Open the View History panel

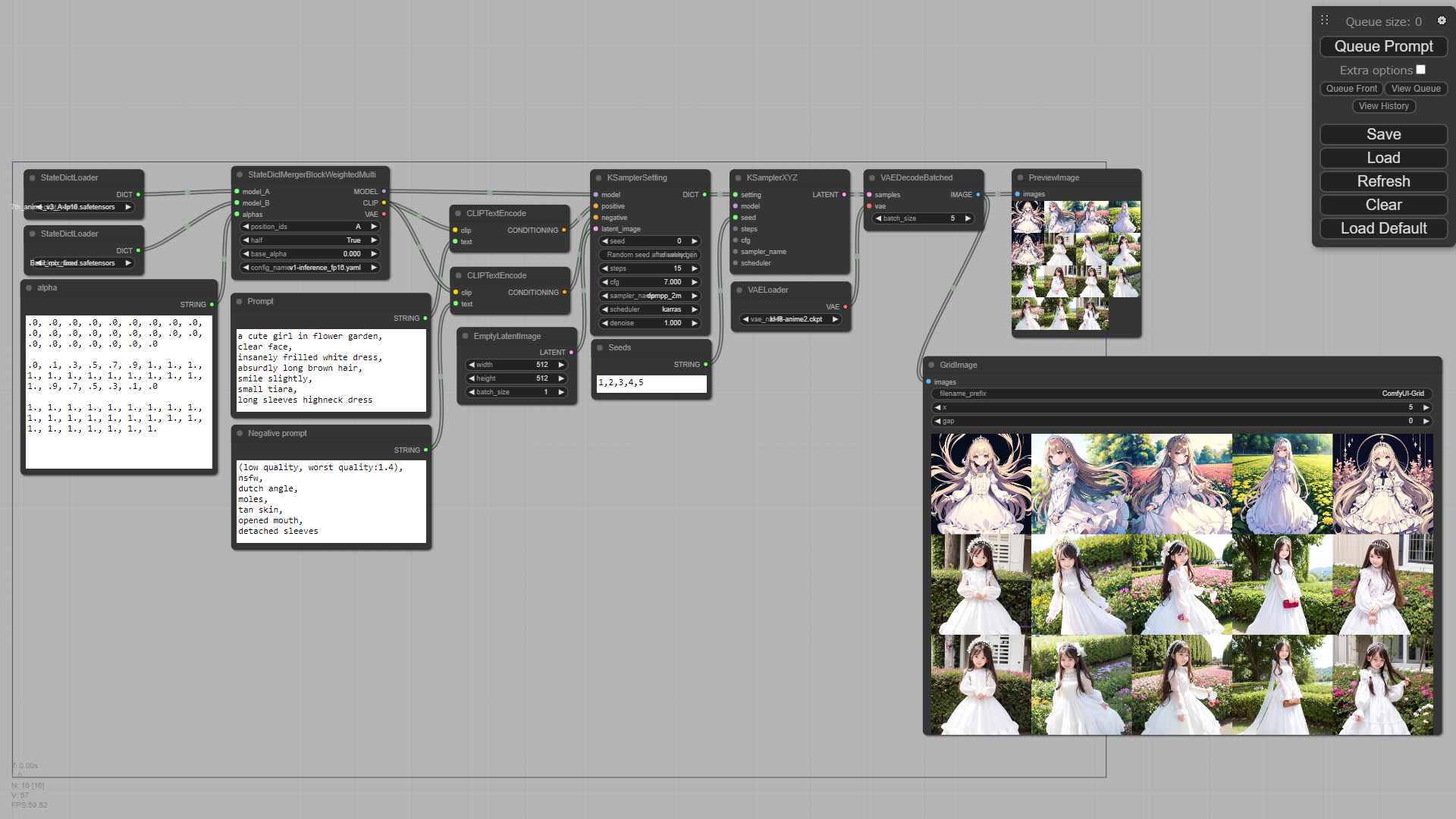point(1383,106)
